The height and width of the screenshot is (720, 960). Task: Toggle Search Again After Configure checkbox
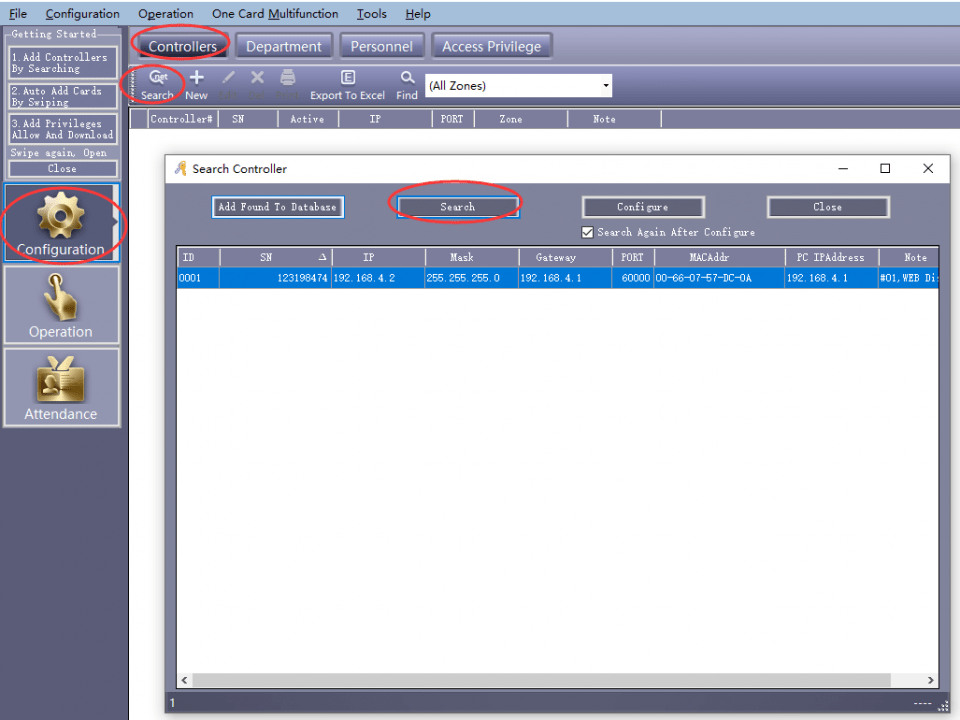588,232
